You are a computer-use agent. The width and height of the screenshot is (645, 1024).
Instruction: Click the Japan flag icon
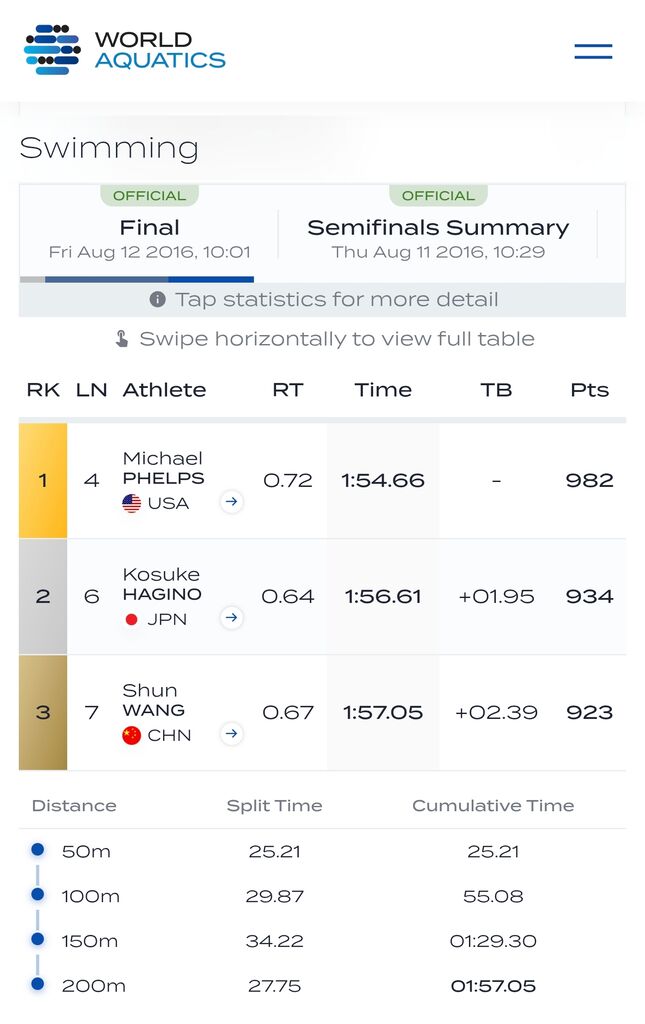click(x=131, y=619)
